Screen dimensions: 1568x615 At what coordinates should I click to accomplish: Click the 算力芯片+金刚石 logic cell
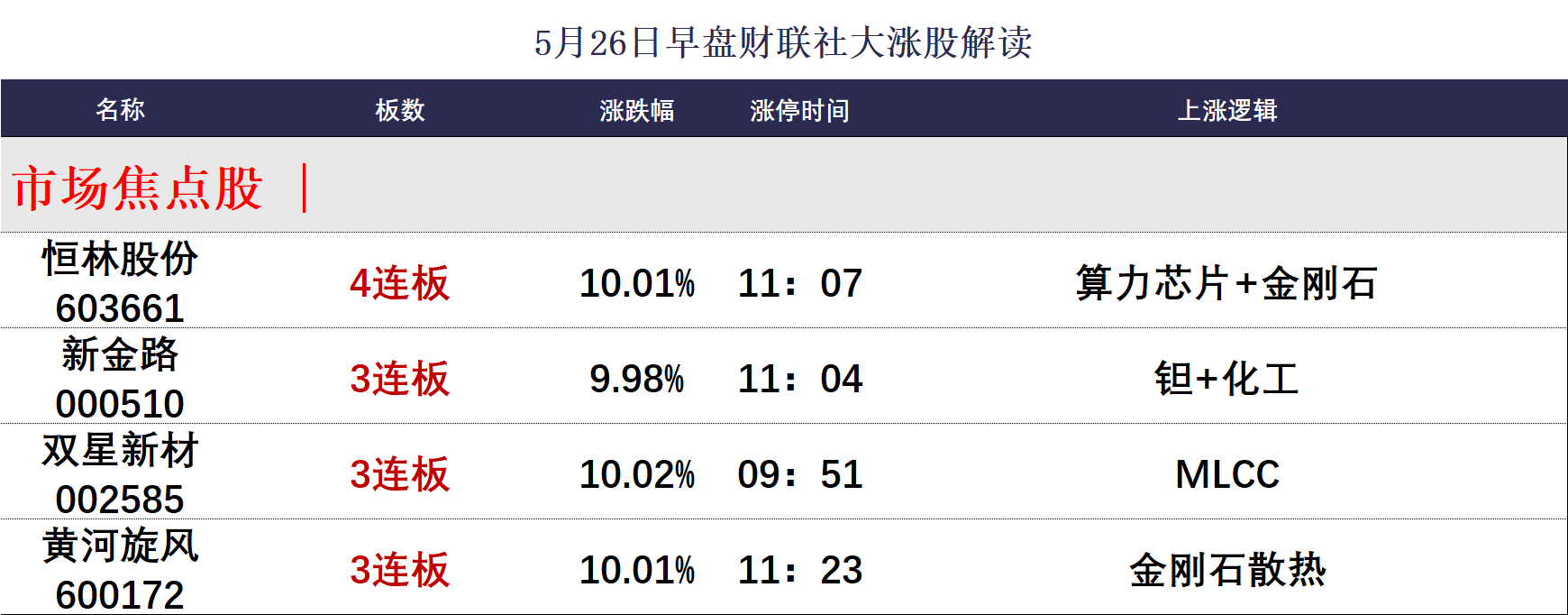(1226, 283)
